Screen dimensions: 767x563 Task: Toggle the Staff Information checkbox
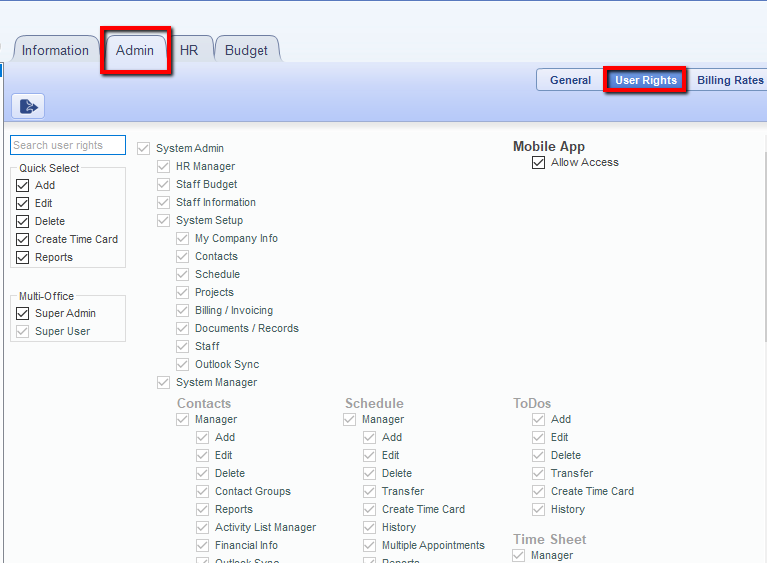click(163, 203)
